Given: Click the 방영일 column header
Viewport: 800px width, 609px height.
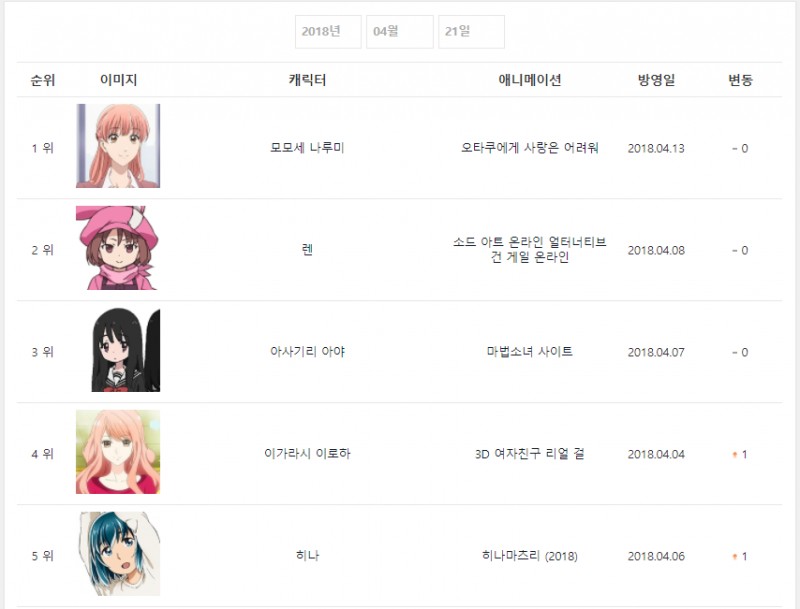Looking at the screenshot, I should [656, 80].
